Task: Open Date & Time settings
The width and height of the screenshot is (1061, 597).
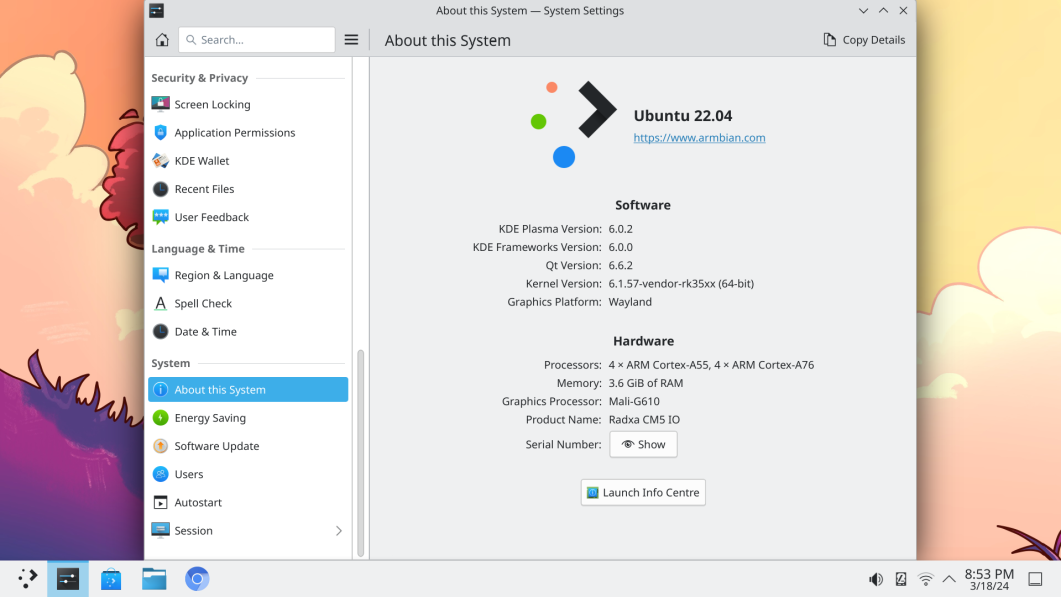Action: [x=248, y=332]
